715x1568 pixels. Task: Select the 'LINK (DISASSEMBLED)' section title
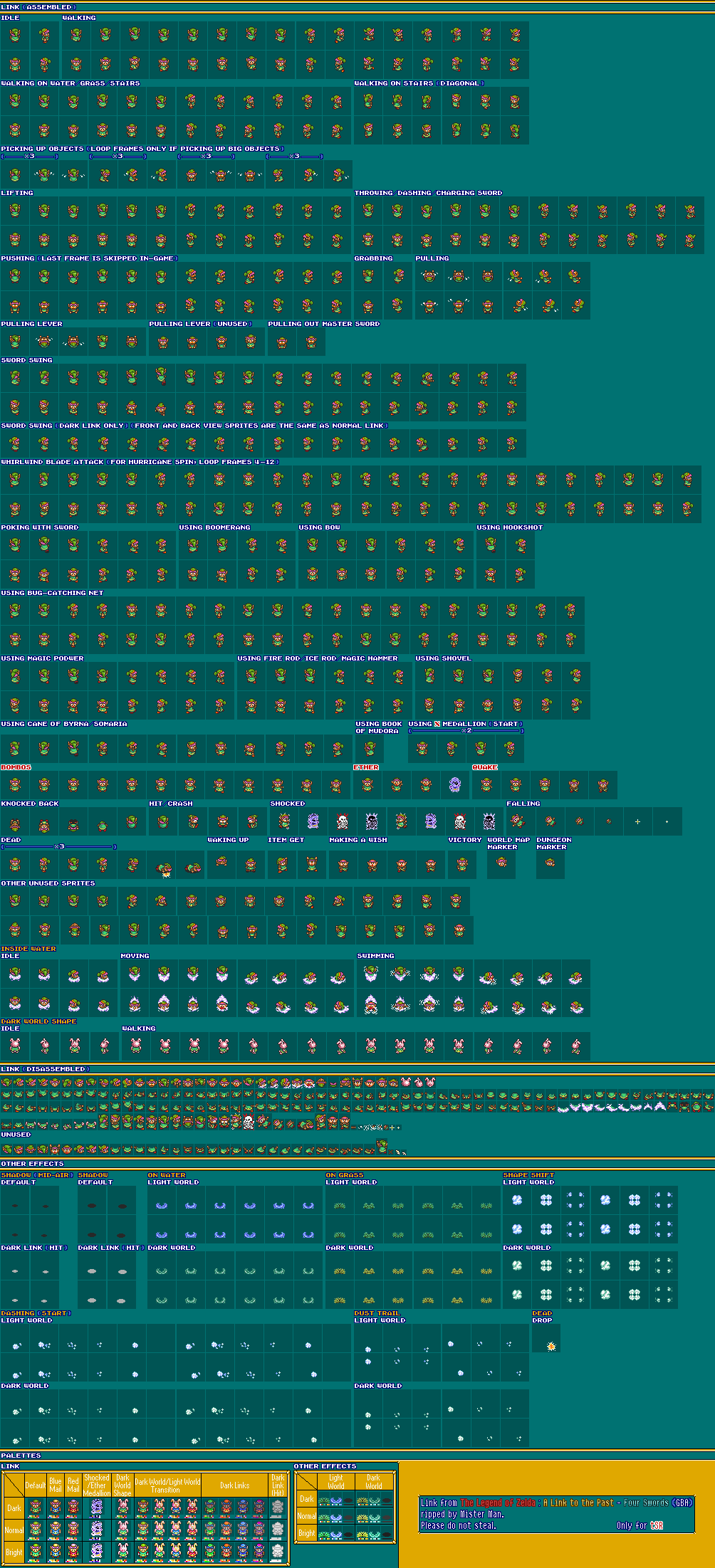[x=46, y=1069]
